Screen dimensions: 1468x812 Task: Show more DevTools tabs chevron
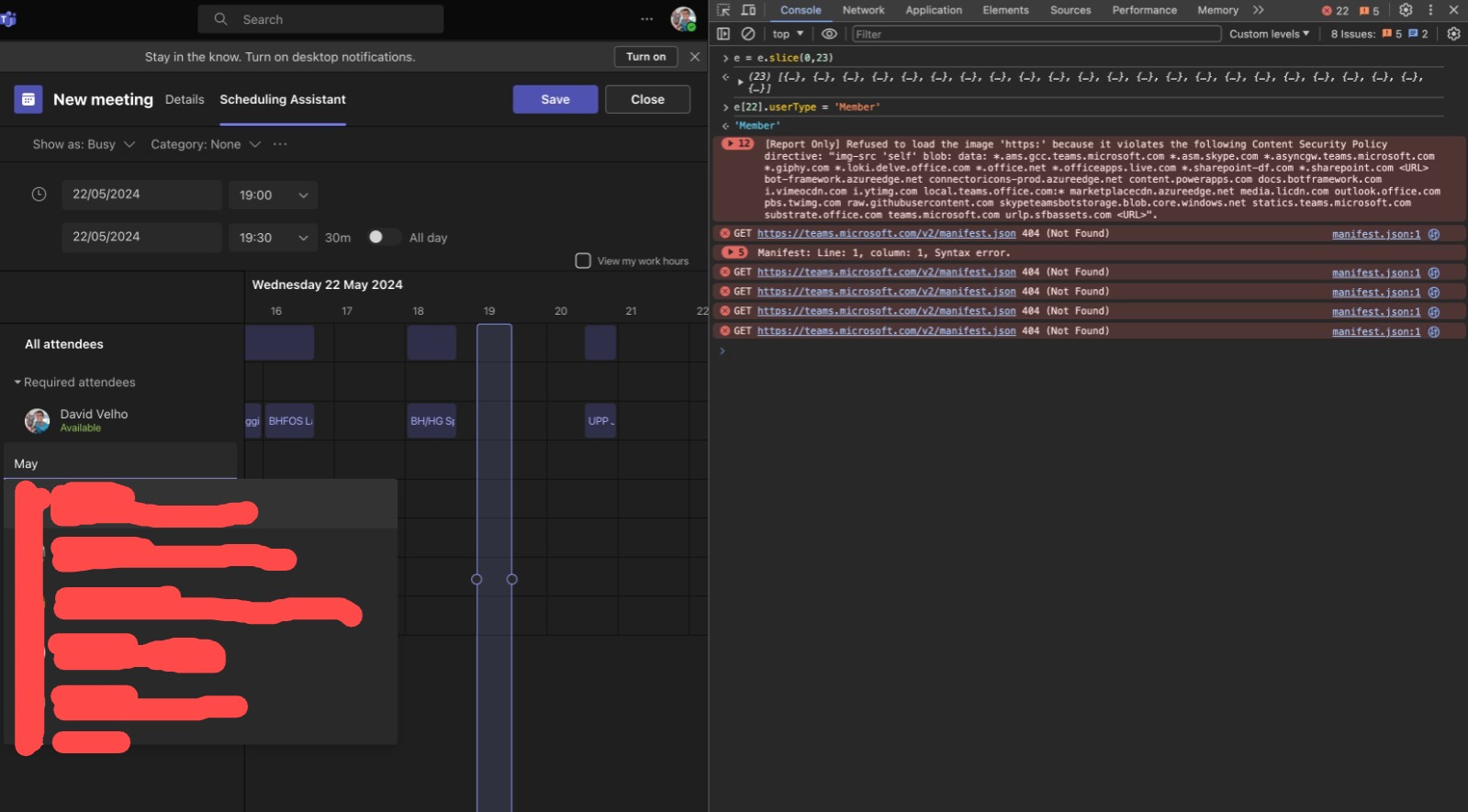pos(1258,10)
